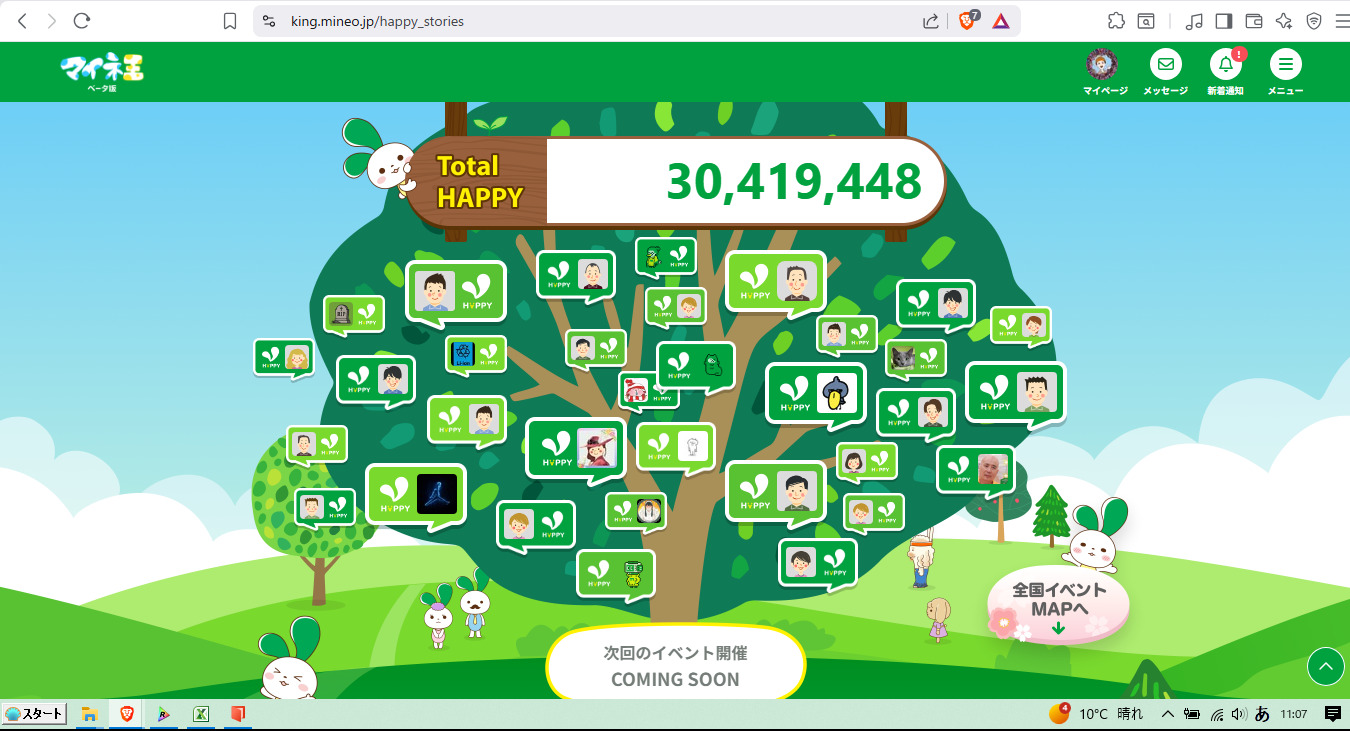Select the shoebill bird HAPPY bubble

point(815,394)
